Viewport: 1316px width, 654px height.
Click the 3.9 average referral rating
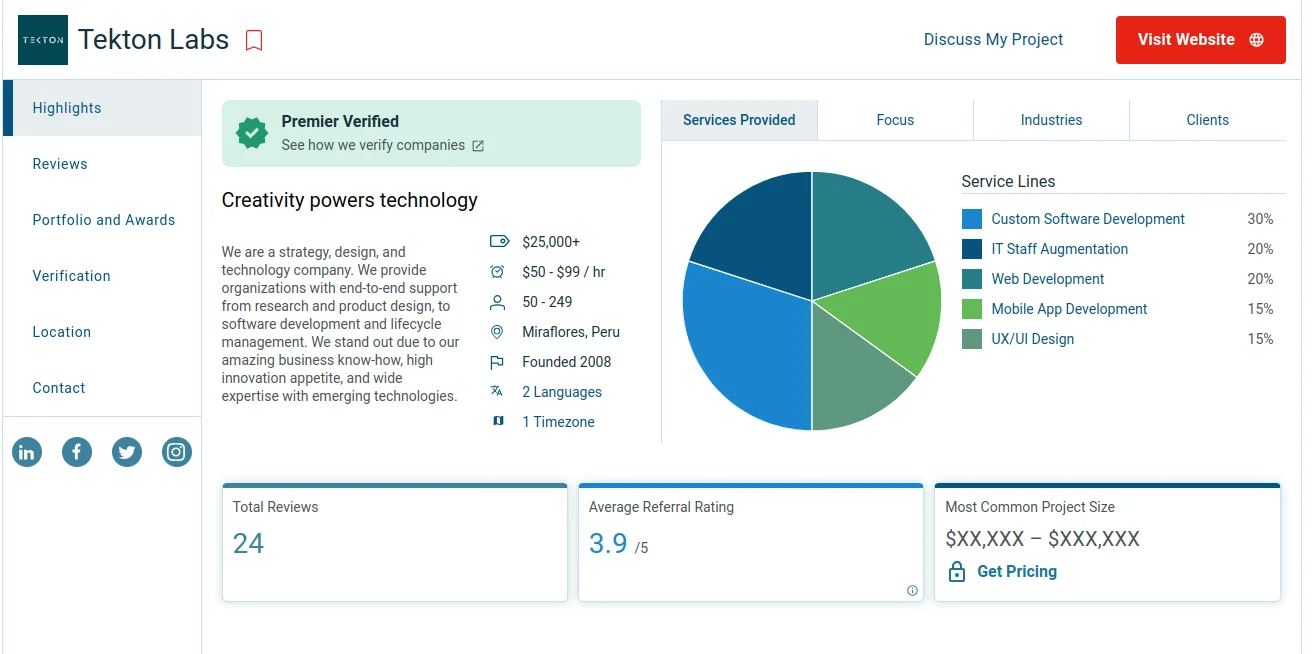click(x=608, y=543)
